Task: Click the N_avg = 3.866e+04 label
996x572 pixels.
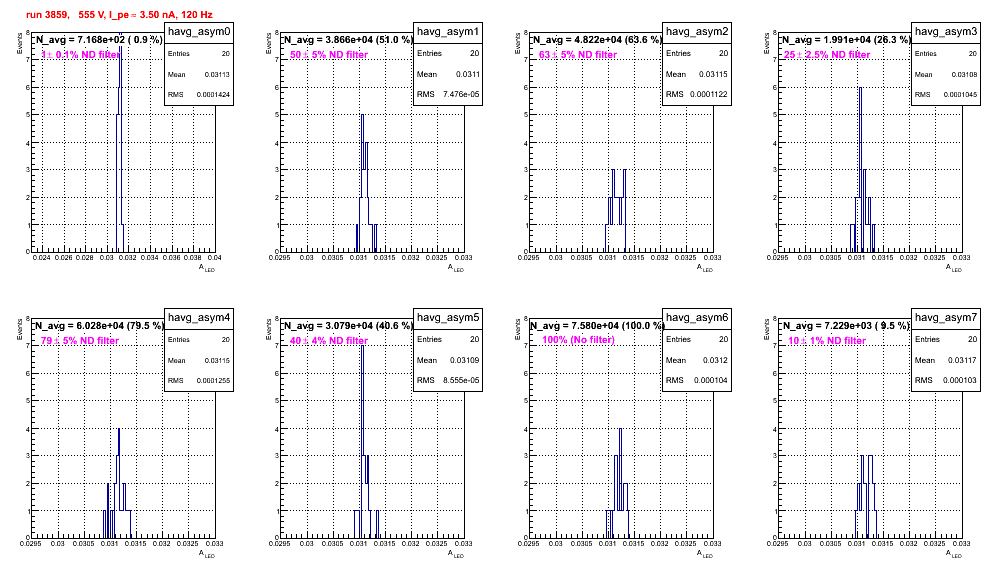Action: [x=347, y=40]
